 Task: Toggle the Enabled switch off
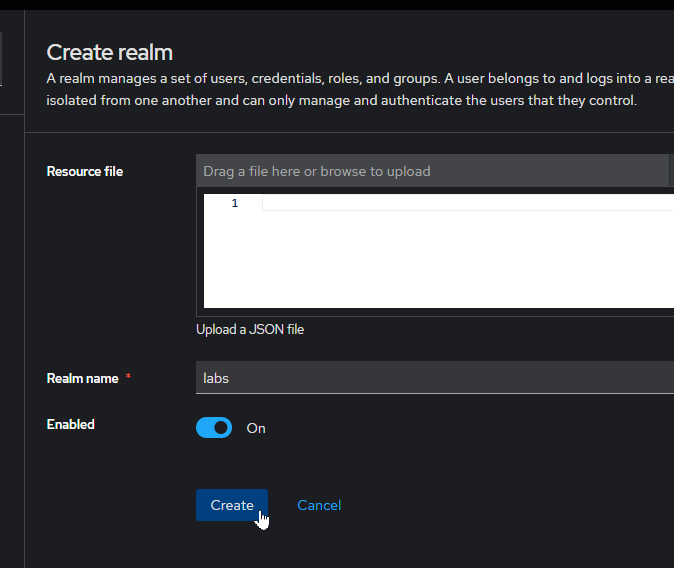pos(214,428)
